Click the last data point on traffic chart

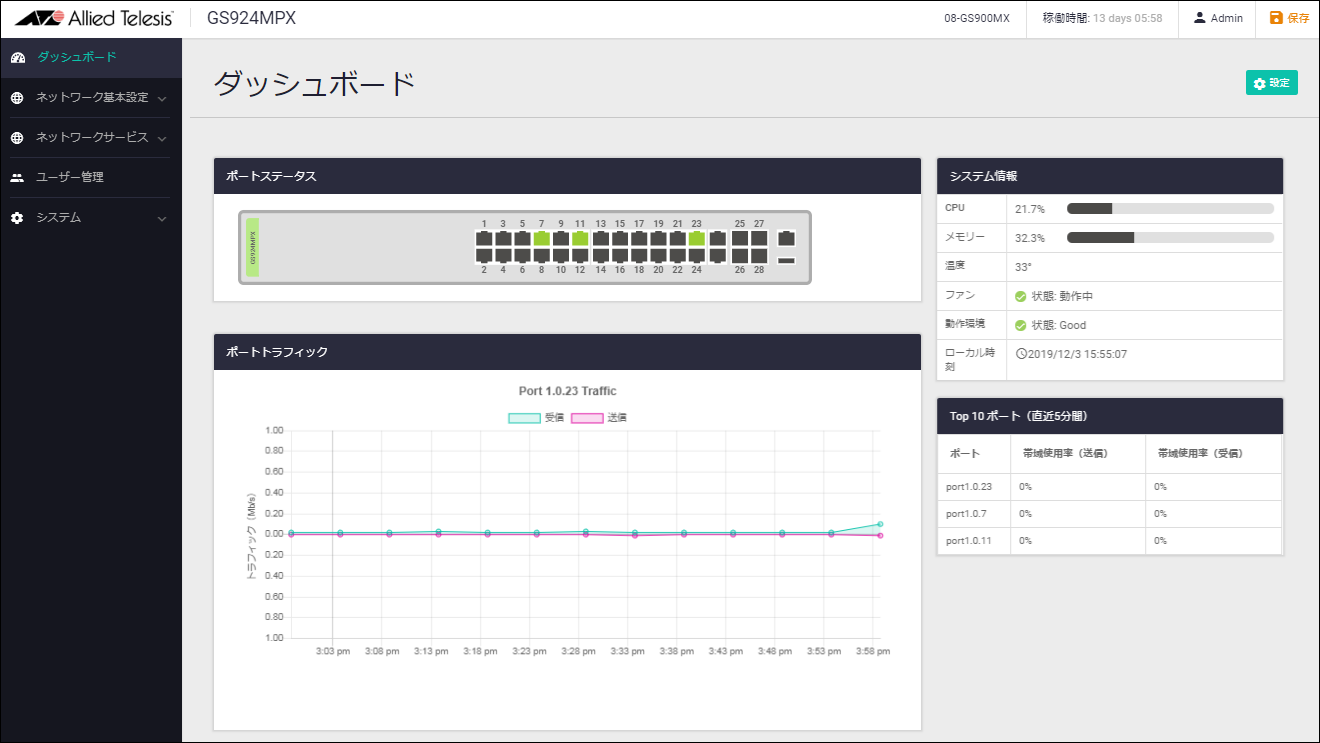tap(880, 524)
